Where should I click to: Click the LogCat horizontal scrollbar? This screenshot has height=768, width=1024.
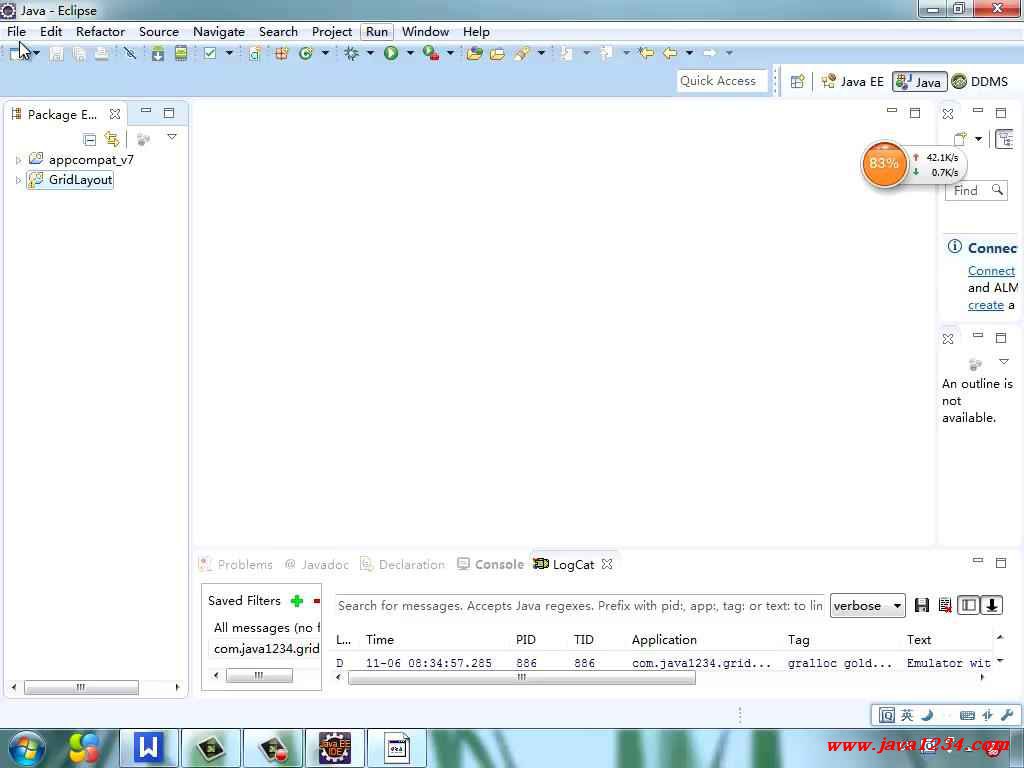coord(522,678)
